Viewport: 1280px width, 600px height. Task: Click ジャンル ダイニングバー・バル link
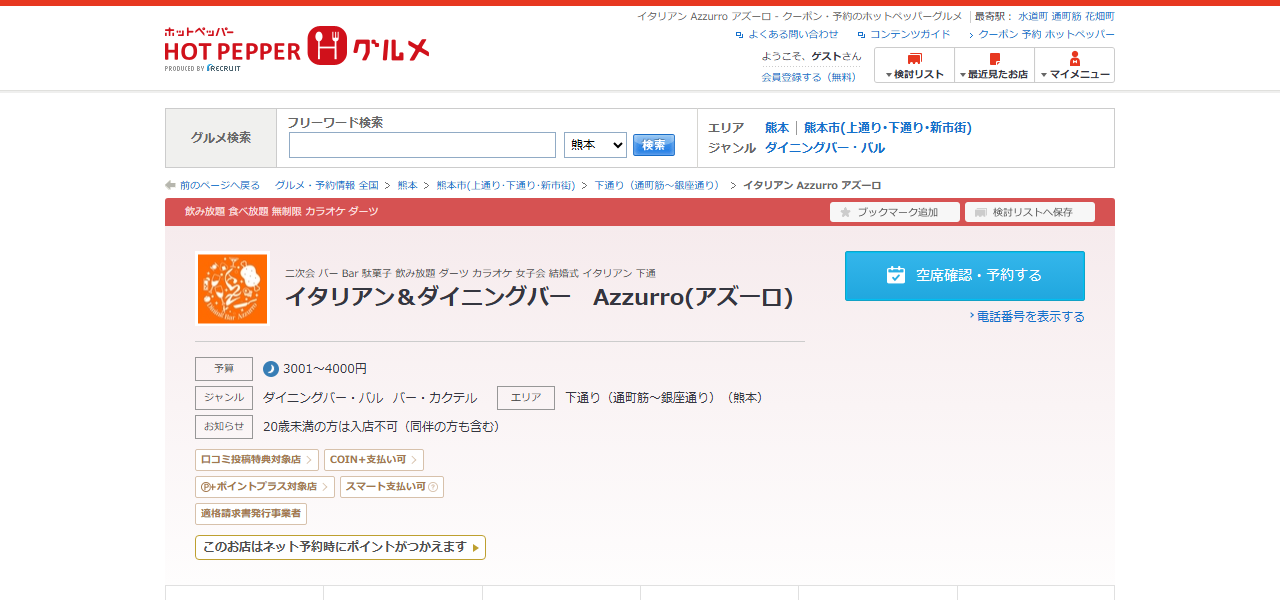click(825, 148)
